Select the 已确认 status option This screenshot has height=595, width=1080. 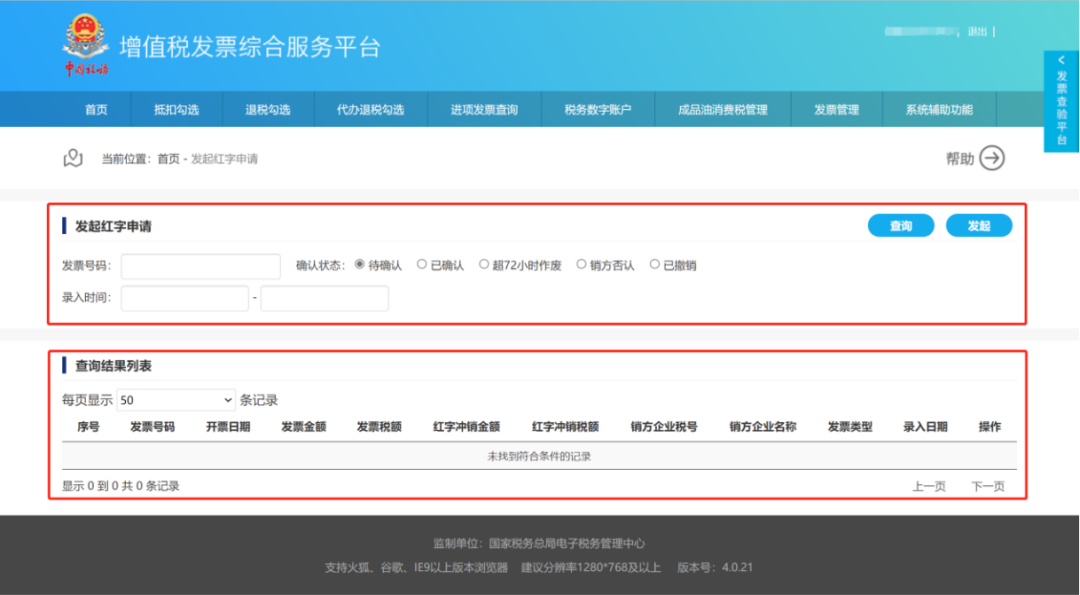click(422, 265)
